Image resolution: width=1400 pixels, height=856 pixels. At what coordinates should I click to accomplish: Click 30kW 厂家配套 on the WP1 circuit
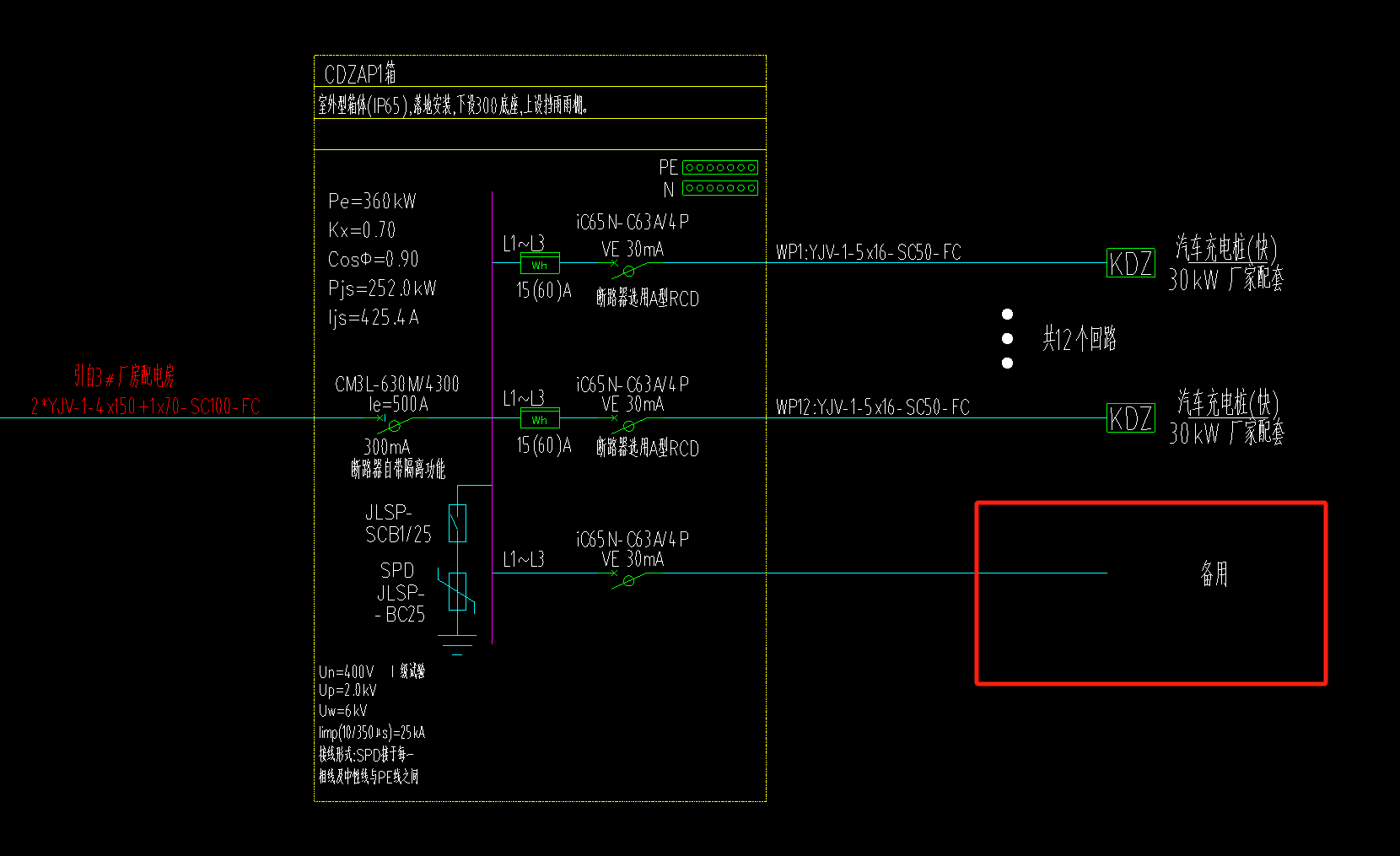pos(1226,279)
